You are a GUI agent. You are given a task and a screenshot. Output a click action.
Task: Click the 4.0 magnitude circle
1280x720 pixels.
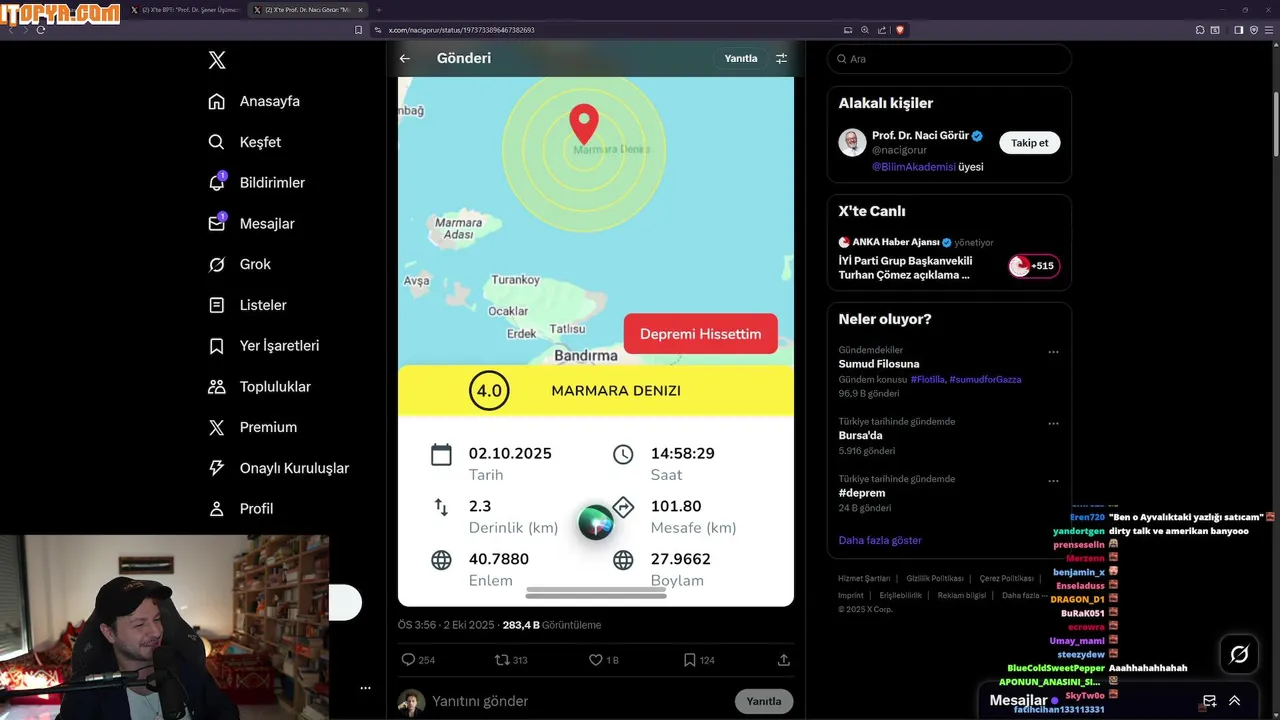489,390
